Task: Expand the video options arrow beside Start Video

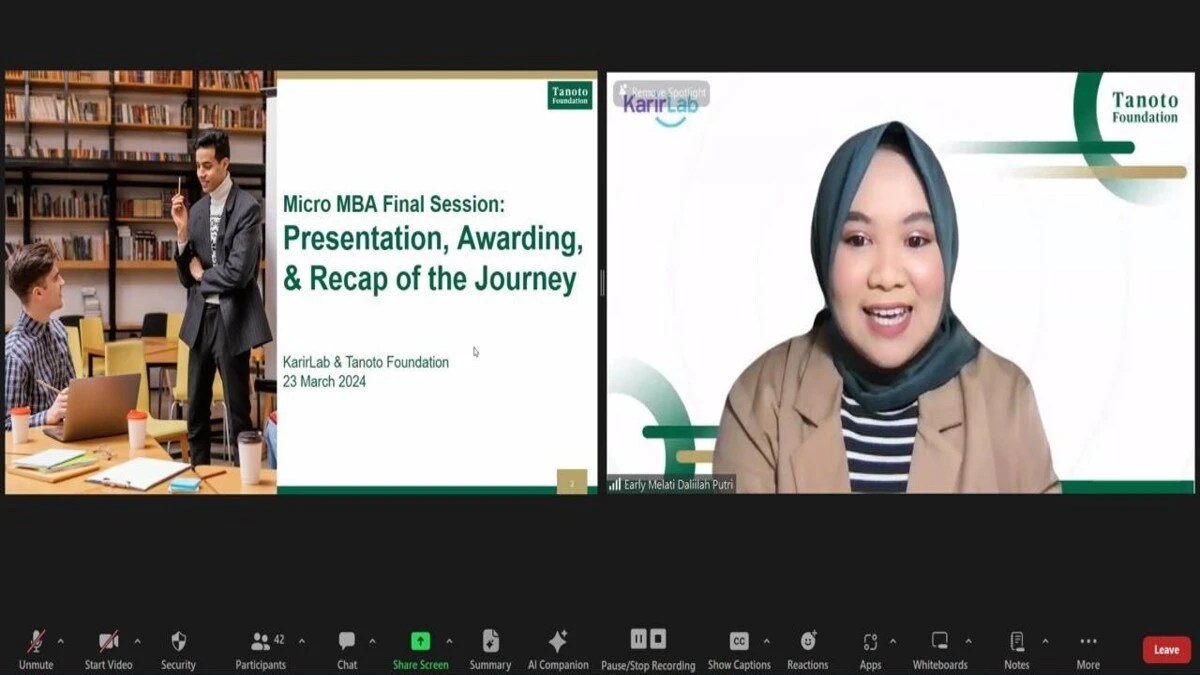Action: click(x=137, y=641)
